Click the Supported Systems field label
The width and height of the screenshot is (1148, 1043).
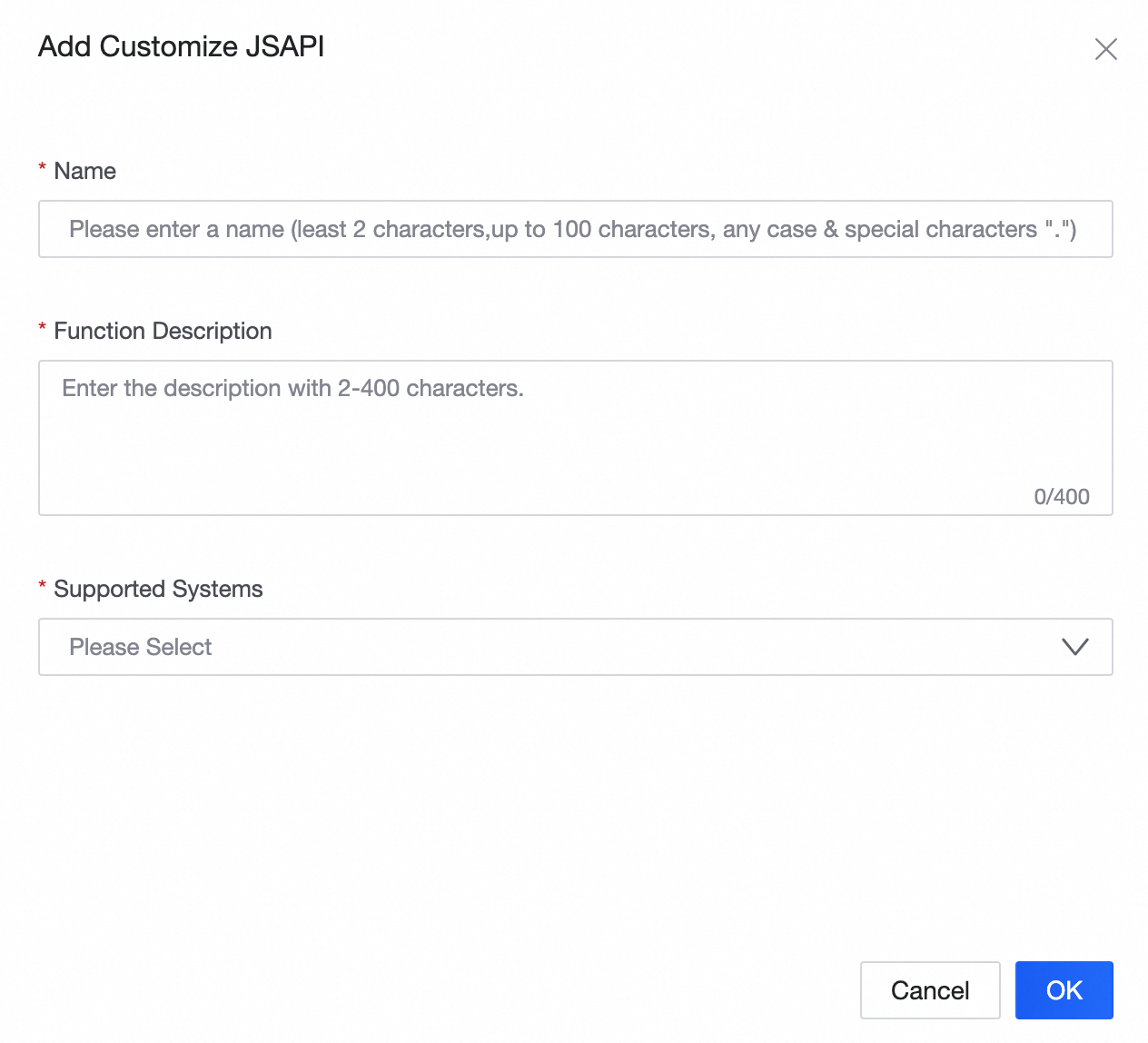(x=158, y=588)
